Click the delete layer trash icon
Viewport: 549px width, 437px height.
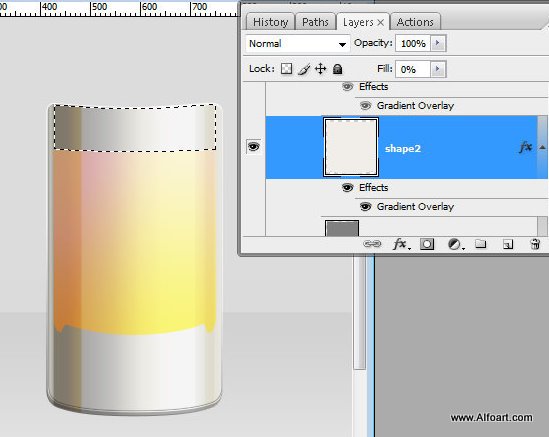tap(535, 244)
